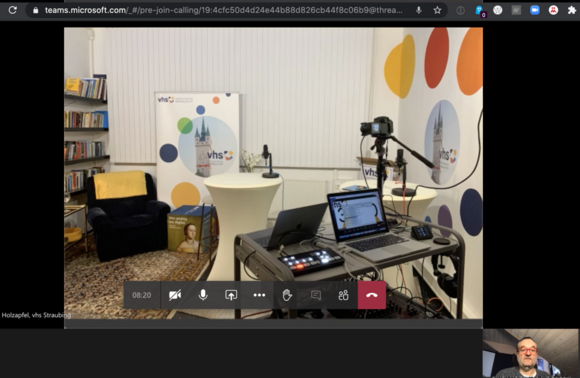
Task: Raise your hand in the meeting
Action: [x=287, y=295]
